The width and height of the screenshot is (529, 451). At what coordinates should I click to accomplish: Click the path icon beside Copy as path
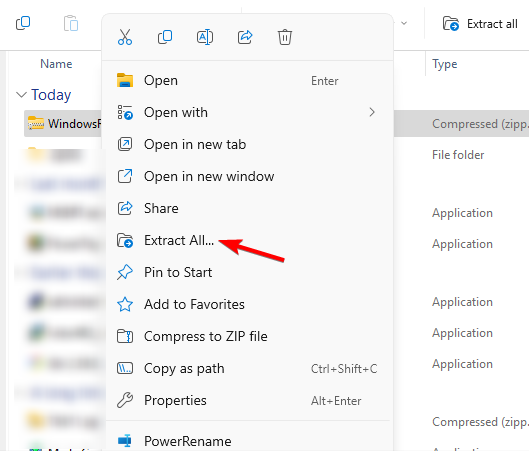pos(125,368)
